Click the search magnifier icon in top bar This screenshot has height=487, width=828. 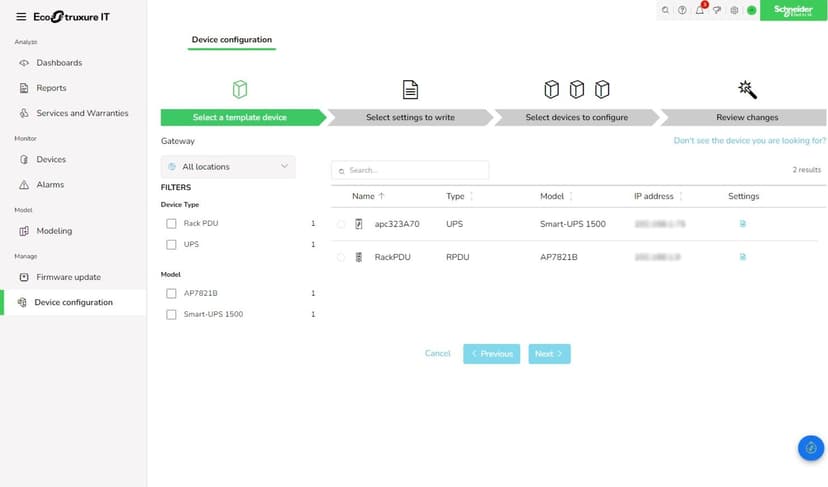[x=665, y=10]
